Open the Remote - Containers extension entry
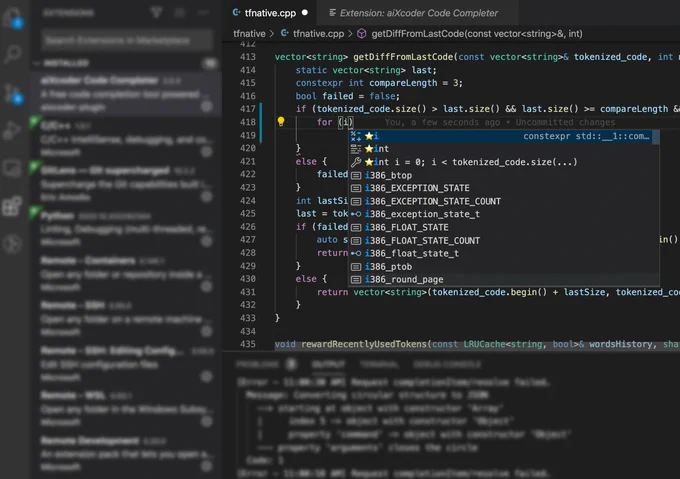 point(126,274)
